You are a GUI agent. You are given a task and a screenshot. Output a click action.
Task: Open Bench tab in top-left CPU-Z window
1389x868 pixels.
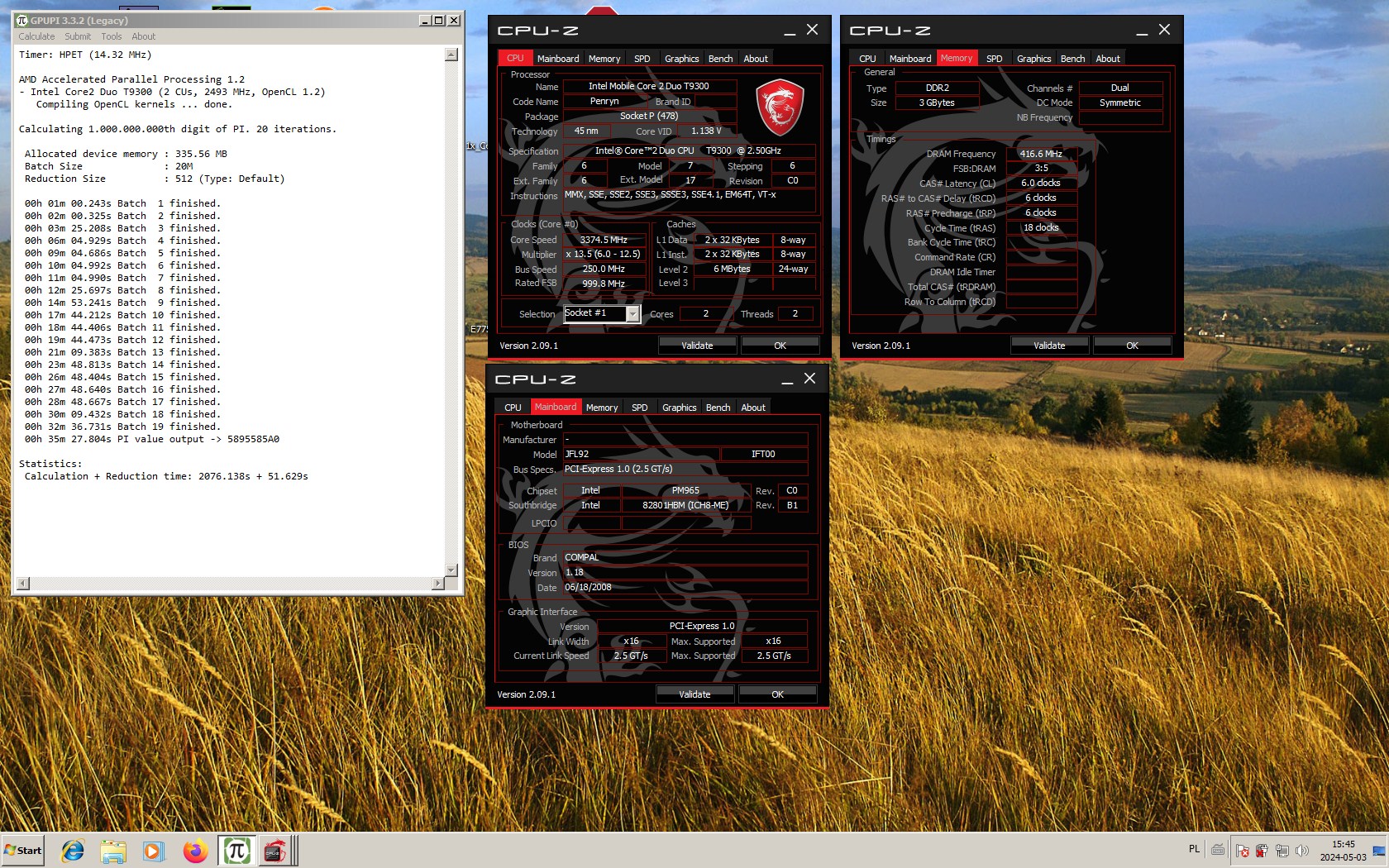tap(720, 59)
